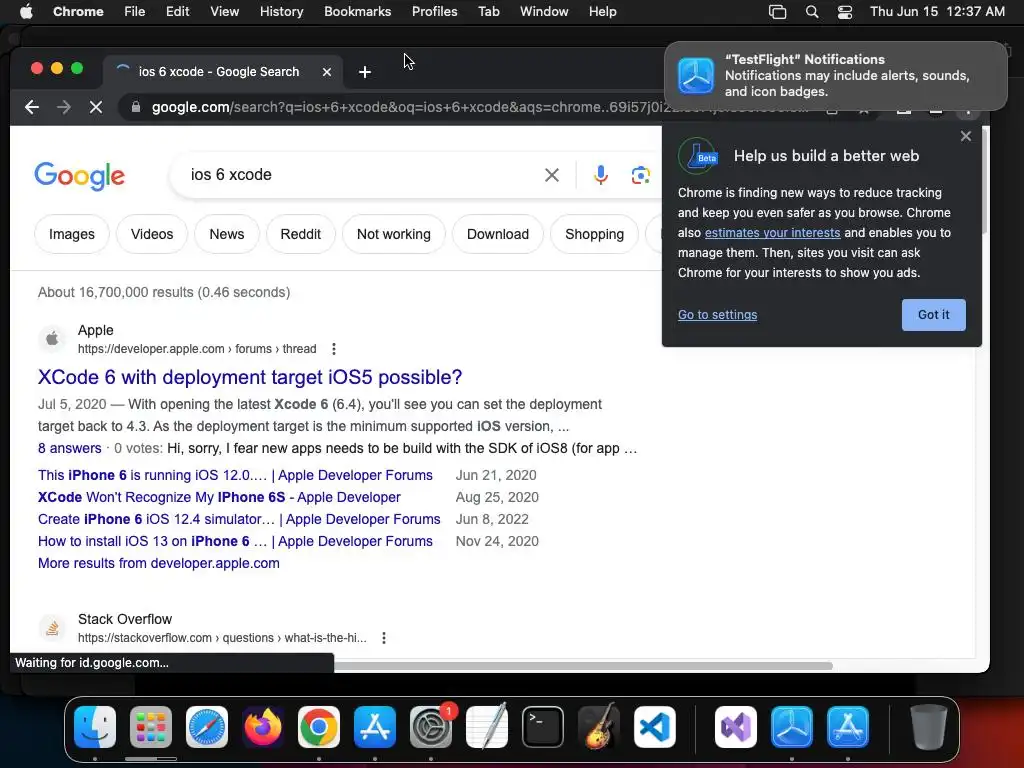Viewport: 1024px width, 768px height.
Task: Click the horizontal scrollbar at page bottom
Action: [x=583, y=666]
